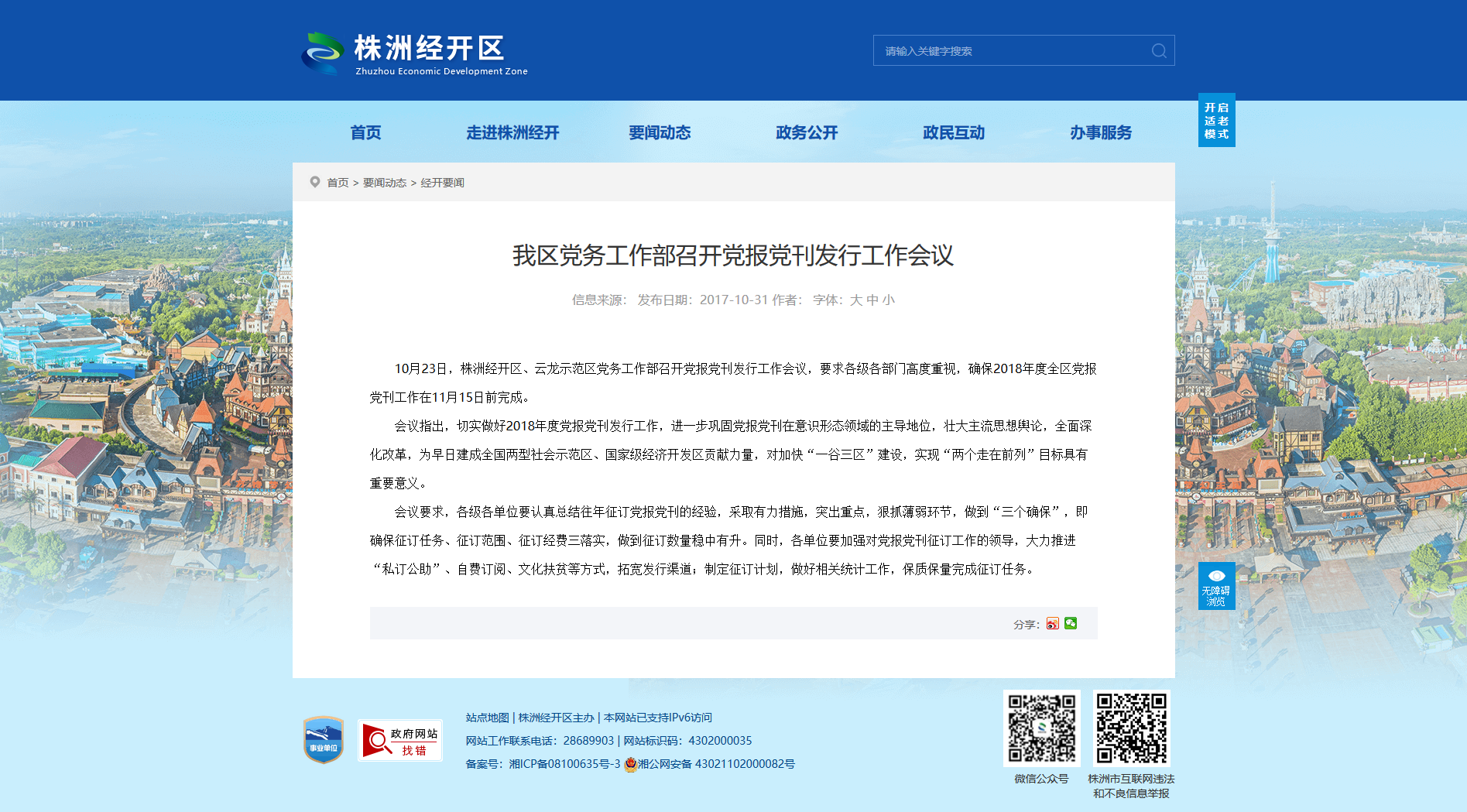1467x812 pixels.
Task: Share article via Weibo icon
Action: click(x=1052, y=624)
